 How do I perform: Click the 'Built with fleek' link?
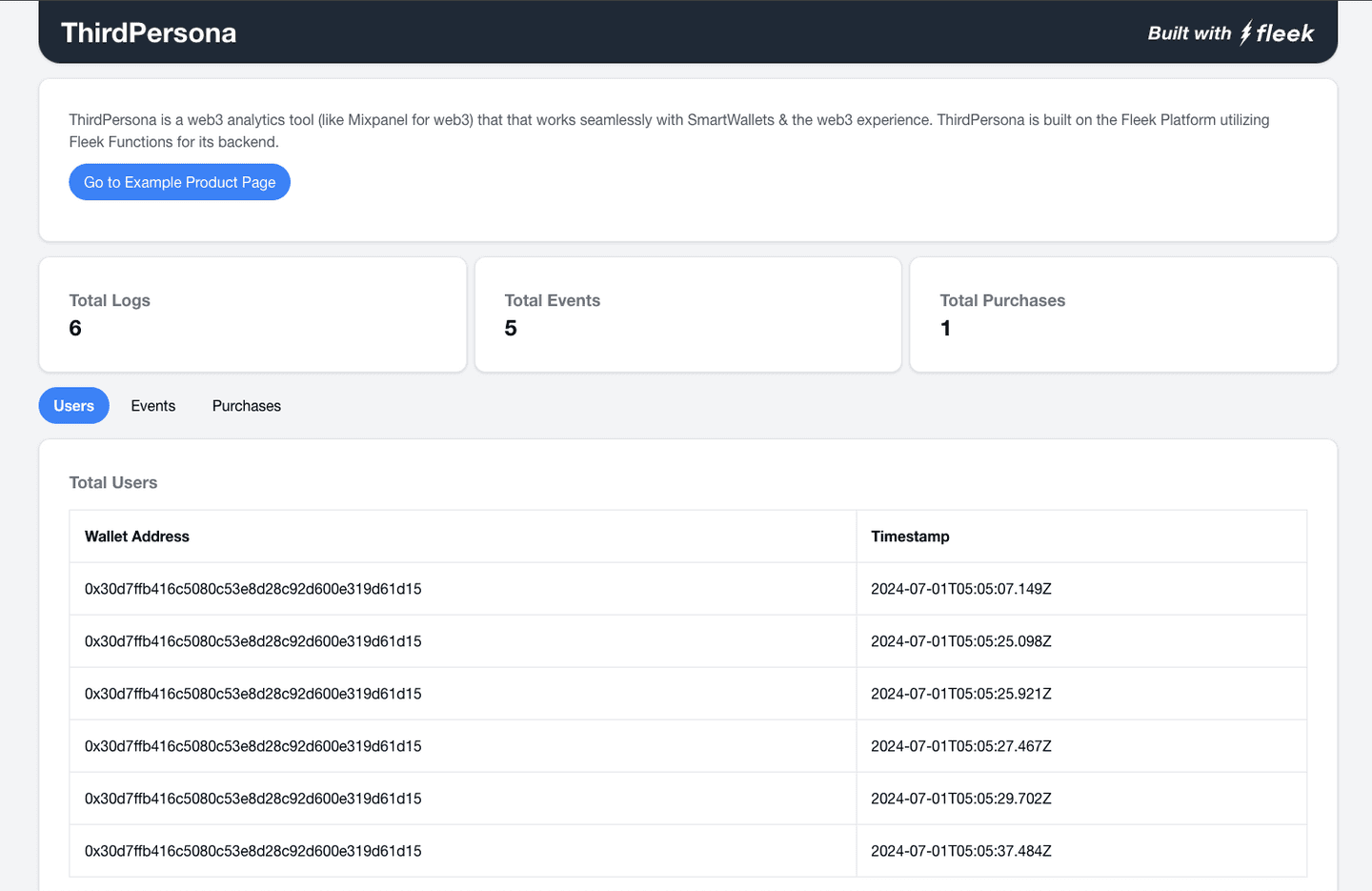pos(1230,33)
